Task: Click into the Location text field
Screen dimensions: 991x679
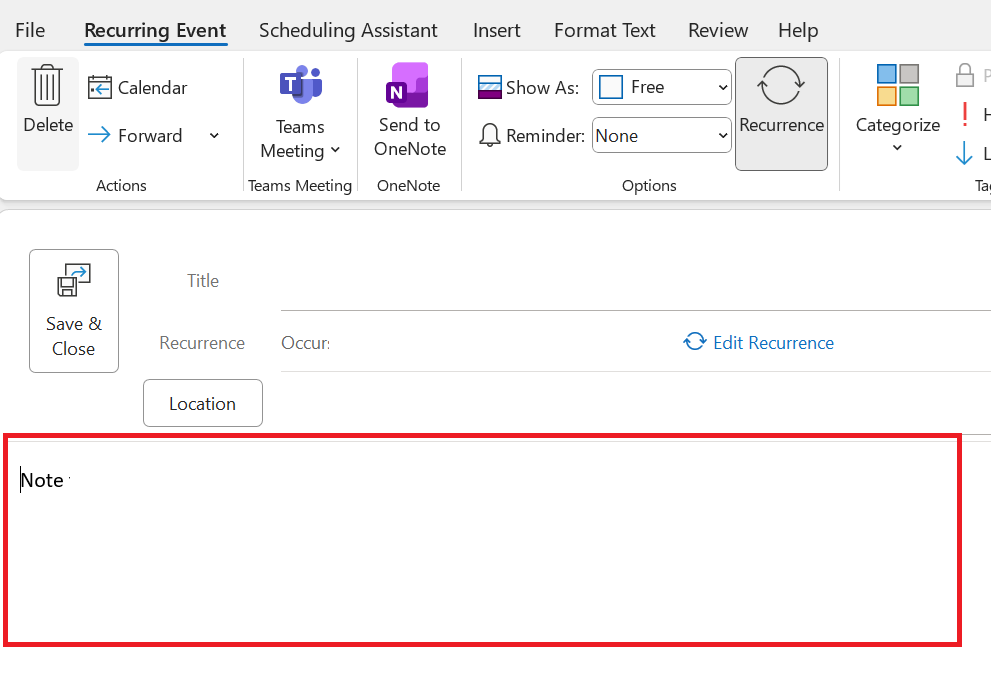Action: pos(635,404)
